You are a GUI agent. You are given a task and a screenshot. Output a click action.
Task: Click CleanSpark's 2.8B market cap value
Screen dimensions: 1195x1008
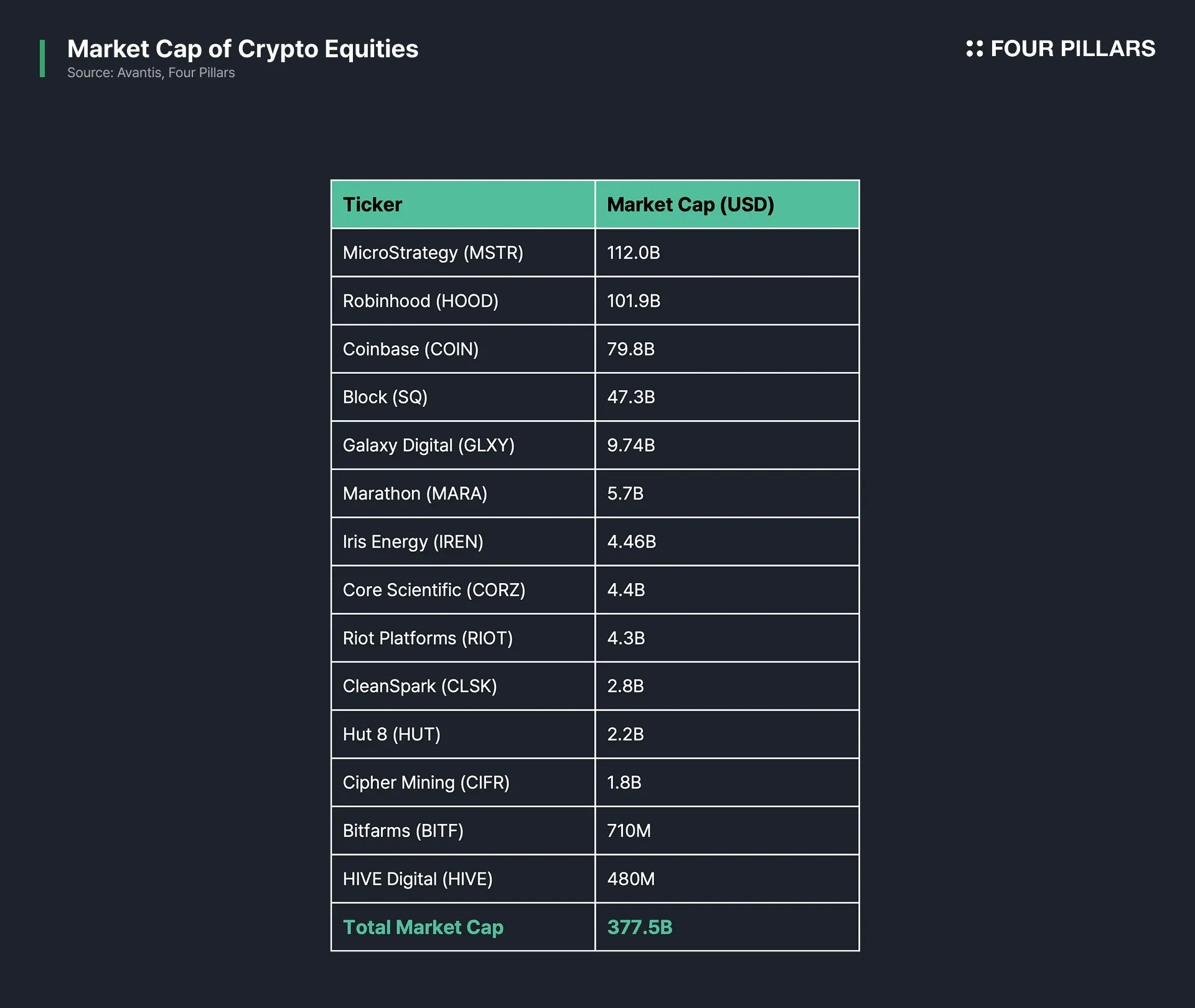pos(626,686)
